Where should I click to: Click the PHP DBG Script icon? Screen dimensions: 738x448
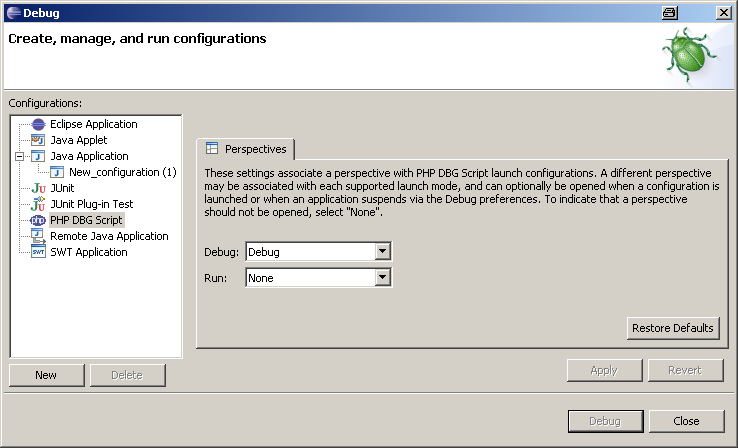[38, 220]
